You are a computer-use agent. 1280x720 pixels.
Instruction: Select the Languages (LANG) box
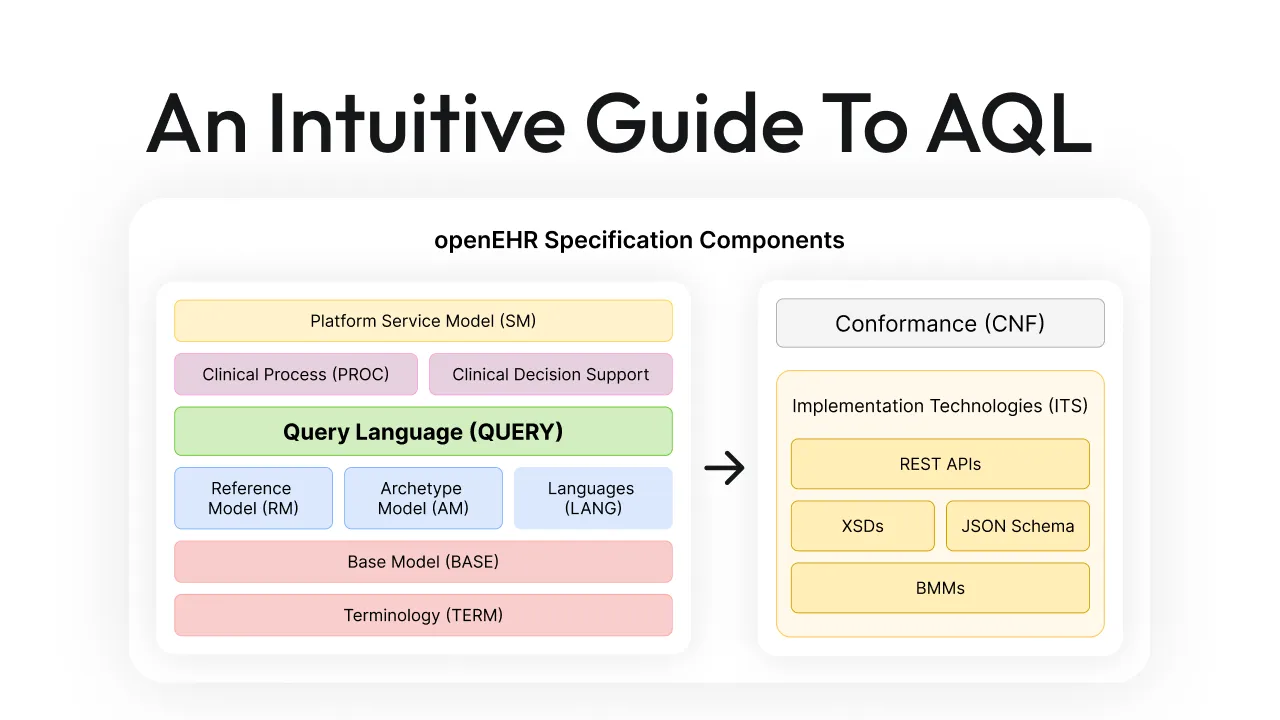(593, 498)
